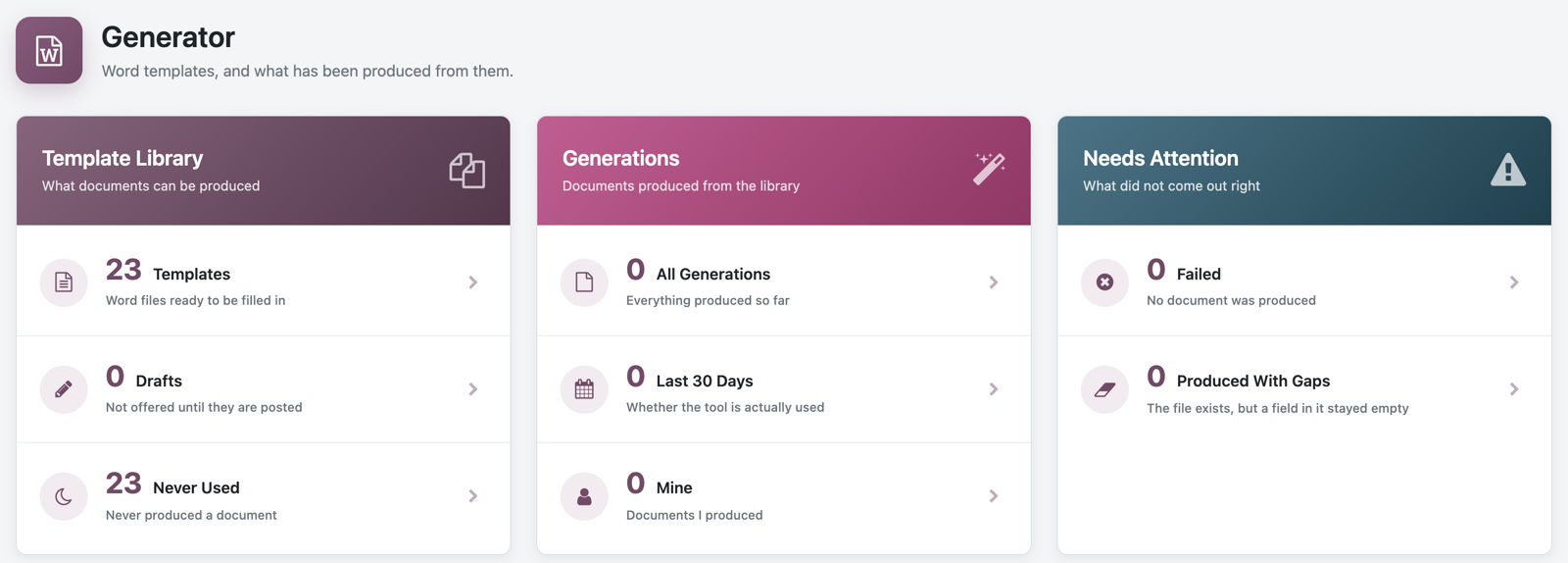Screen dimensions: 1568x563
Task: Open the Never Used label
Action: click(x=196, y=488)
